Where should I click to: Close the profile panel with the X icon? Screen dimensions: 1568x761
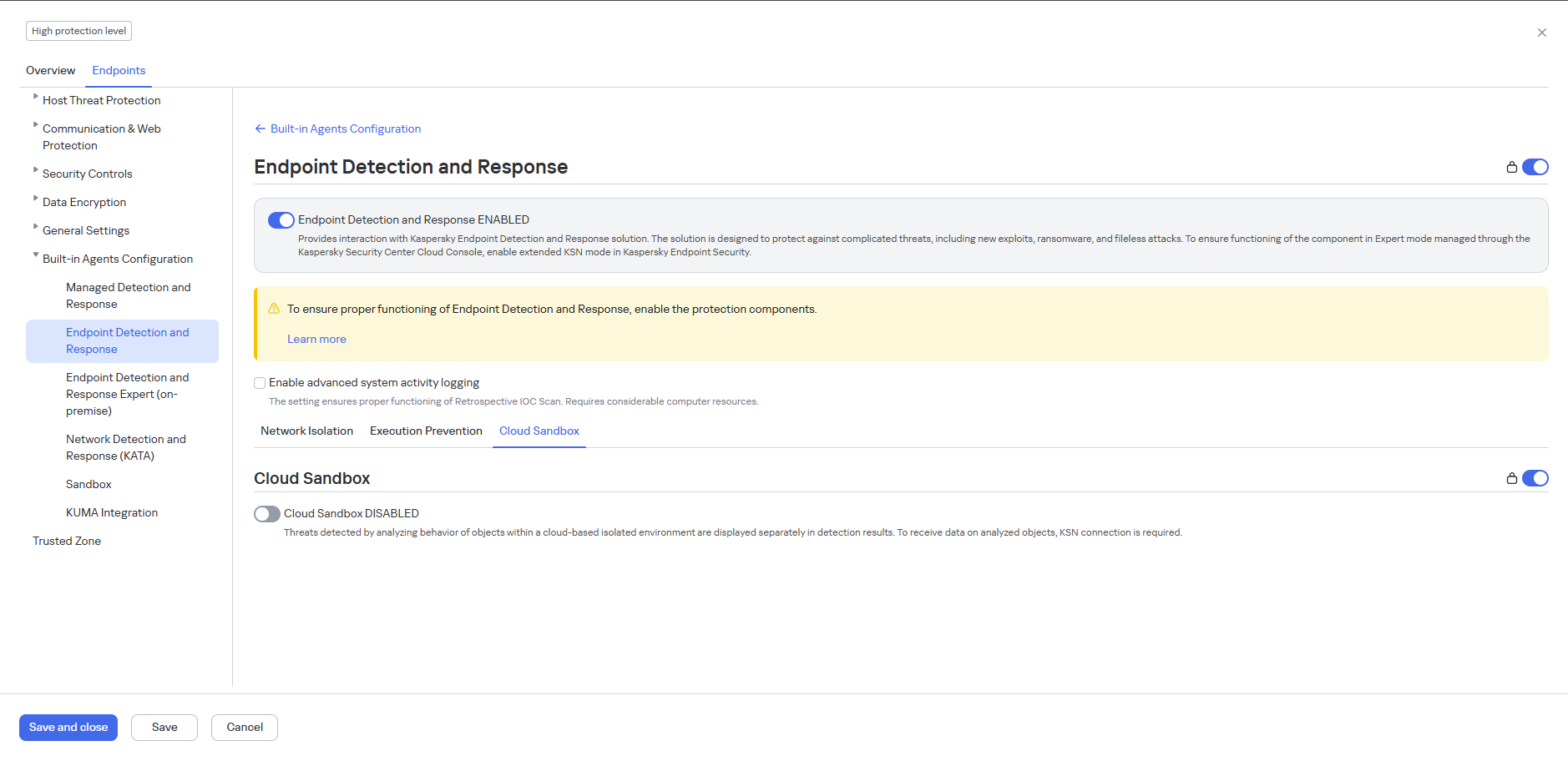click(x=1542, y=33)
